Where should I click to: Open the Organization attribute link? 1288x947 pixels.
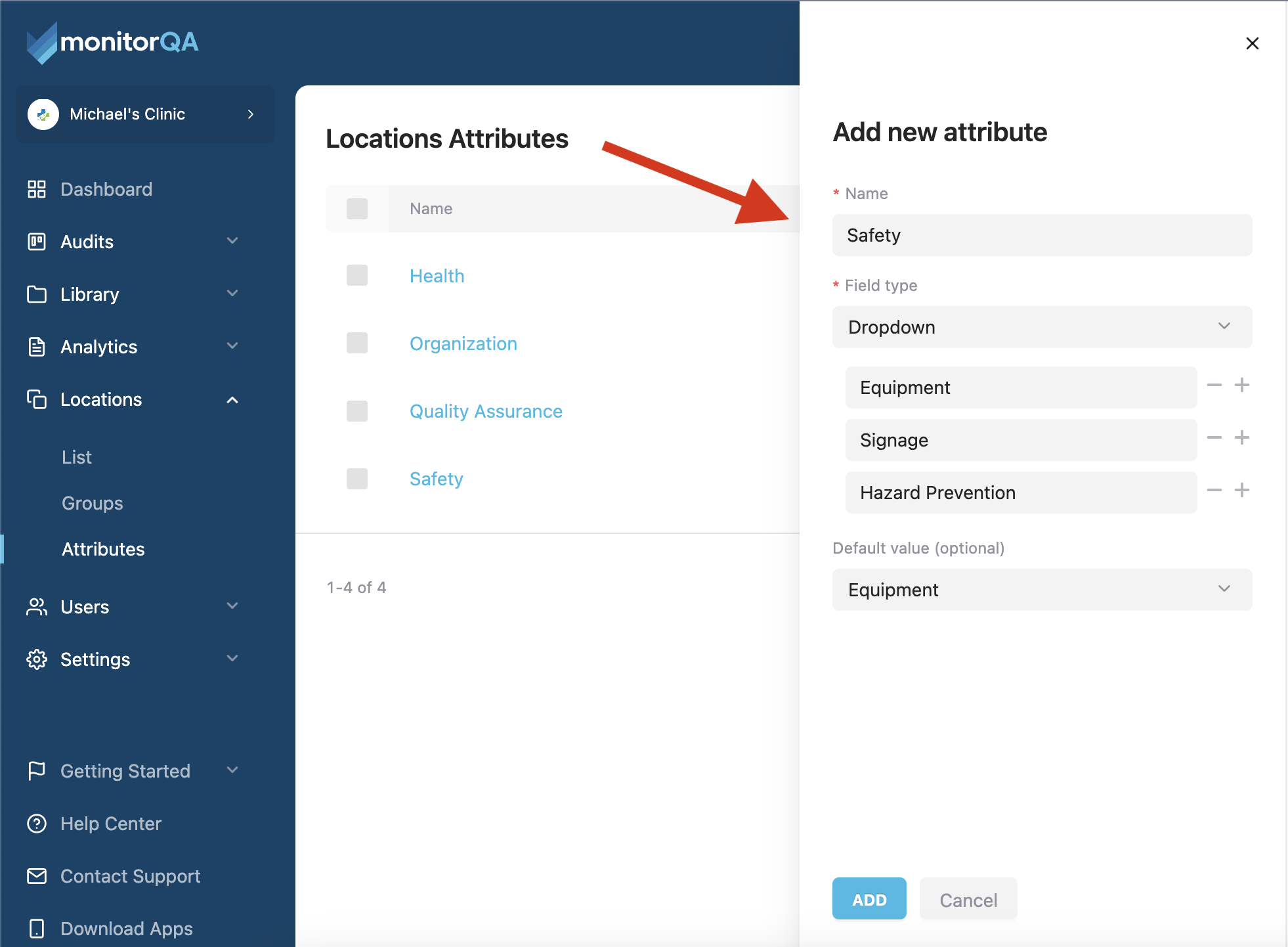[x=463, y=343]
